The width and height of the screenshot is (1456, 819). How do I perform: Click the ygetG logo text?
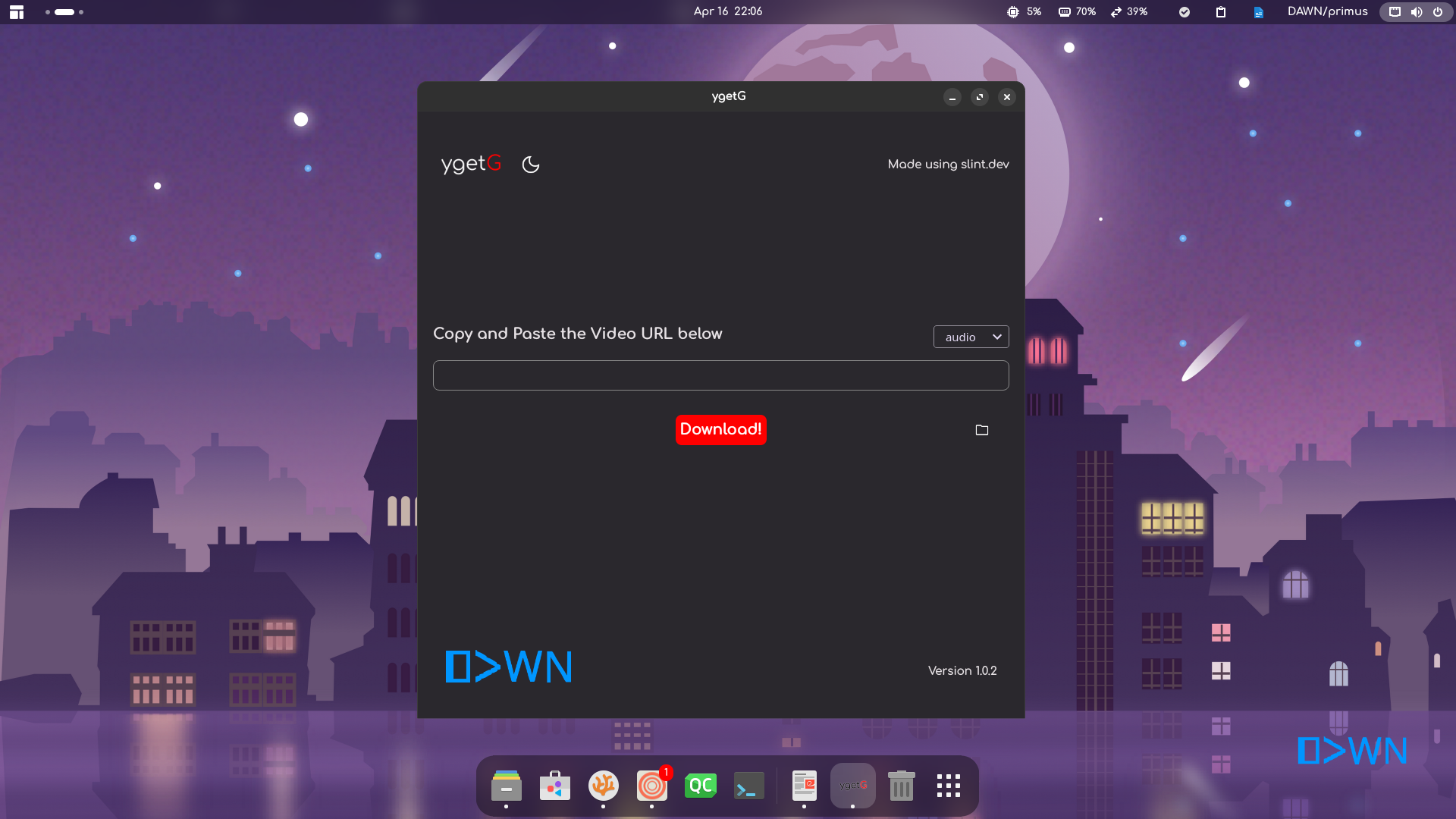[471, 164]
